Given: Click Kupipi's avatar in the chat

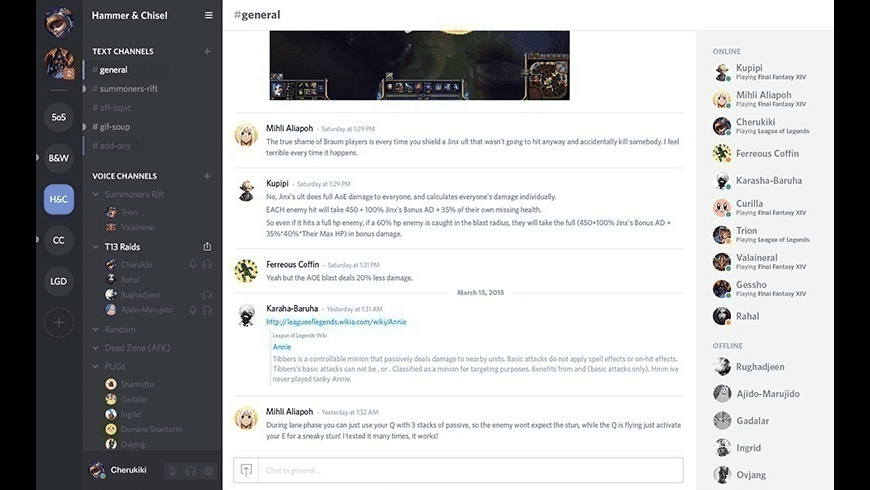Looking at the screenshot, I should pos(246,190).
